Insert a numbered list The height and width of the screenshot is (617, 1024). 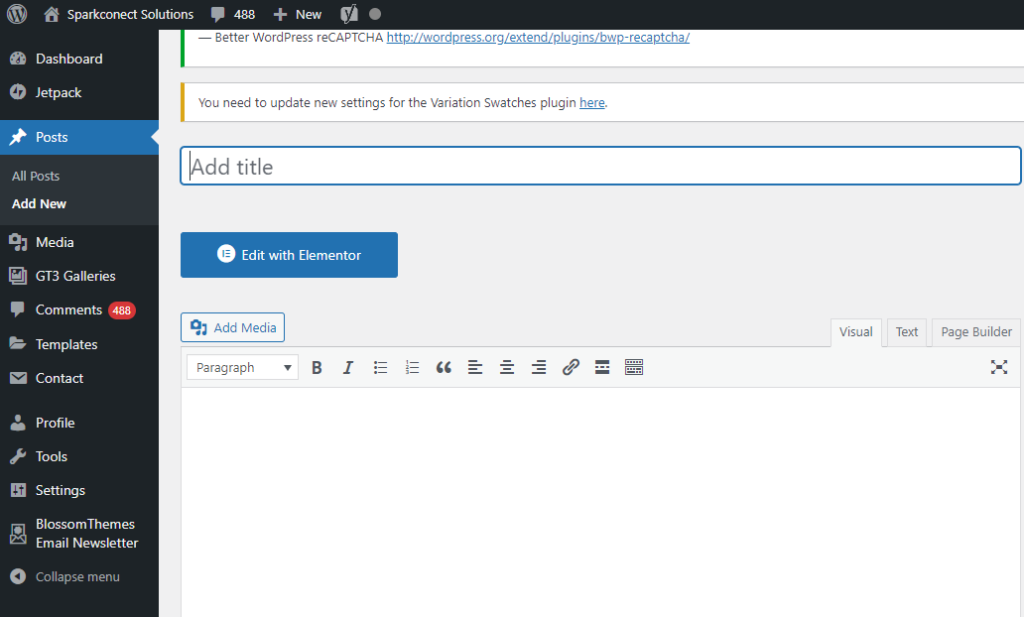[x=412, y=368]
